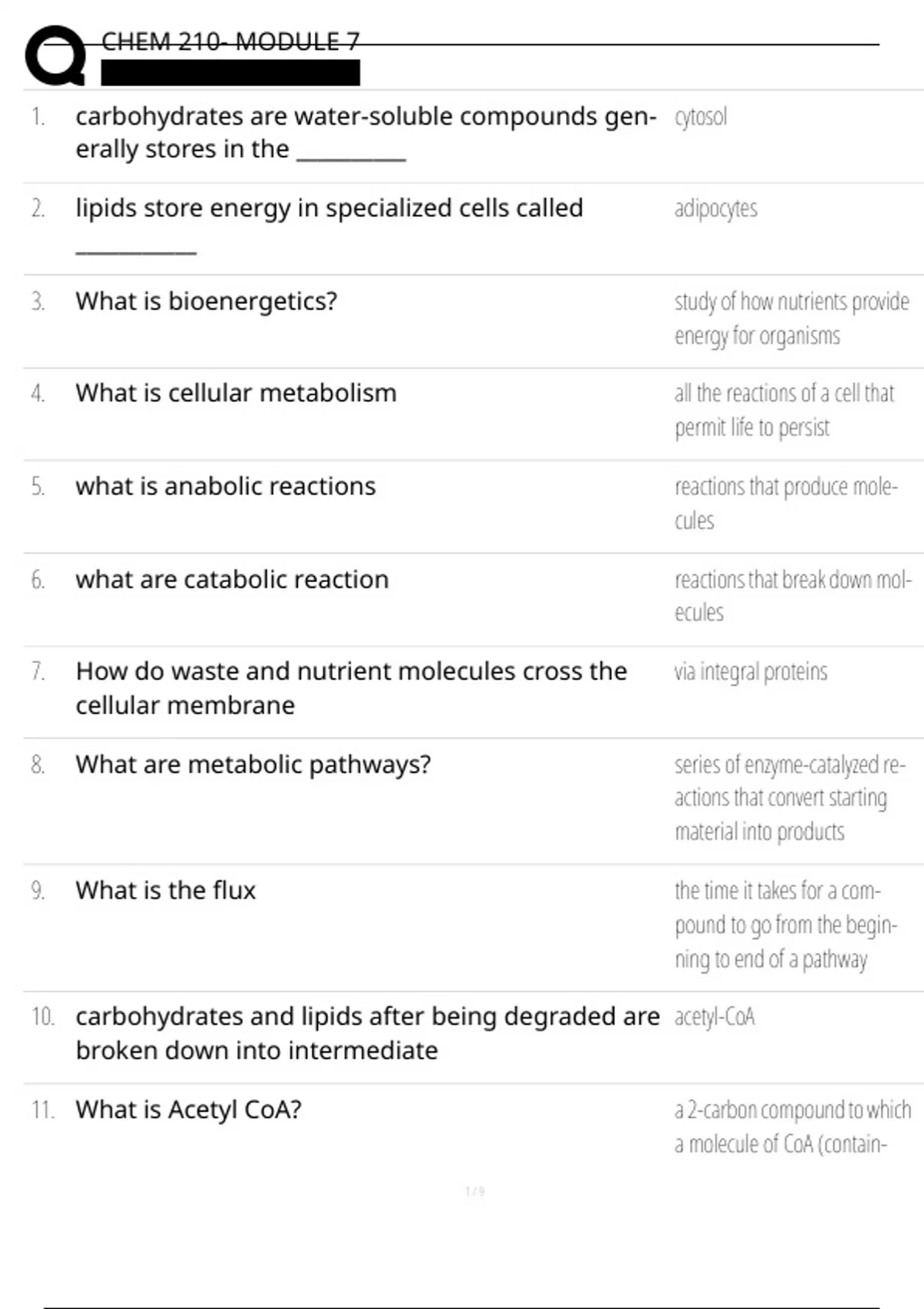Select "What is cellular metabolism" question
Image resolution: width=924 pixels, height=1309 pixels.
pos(236,393)
